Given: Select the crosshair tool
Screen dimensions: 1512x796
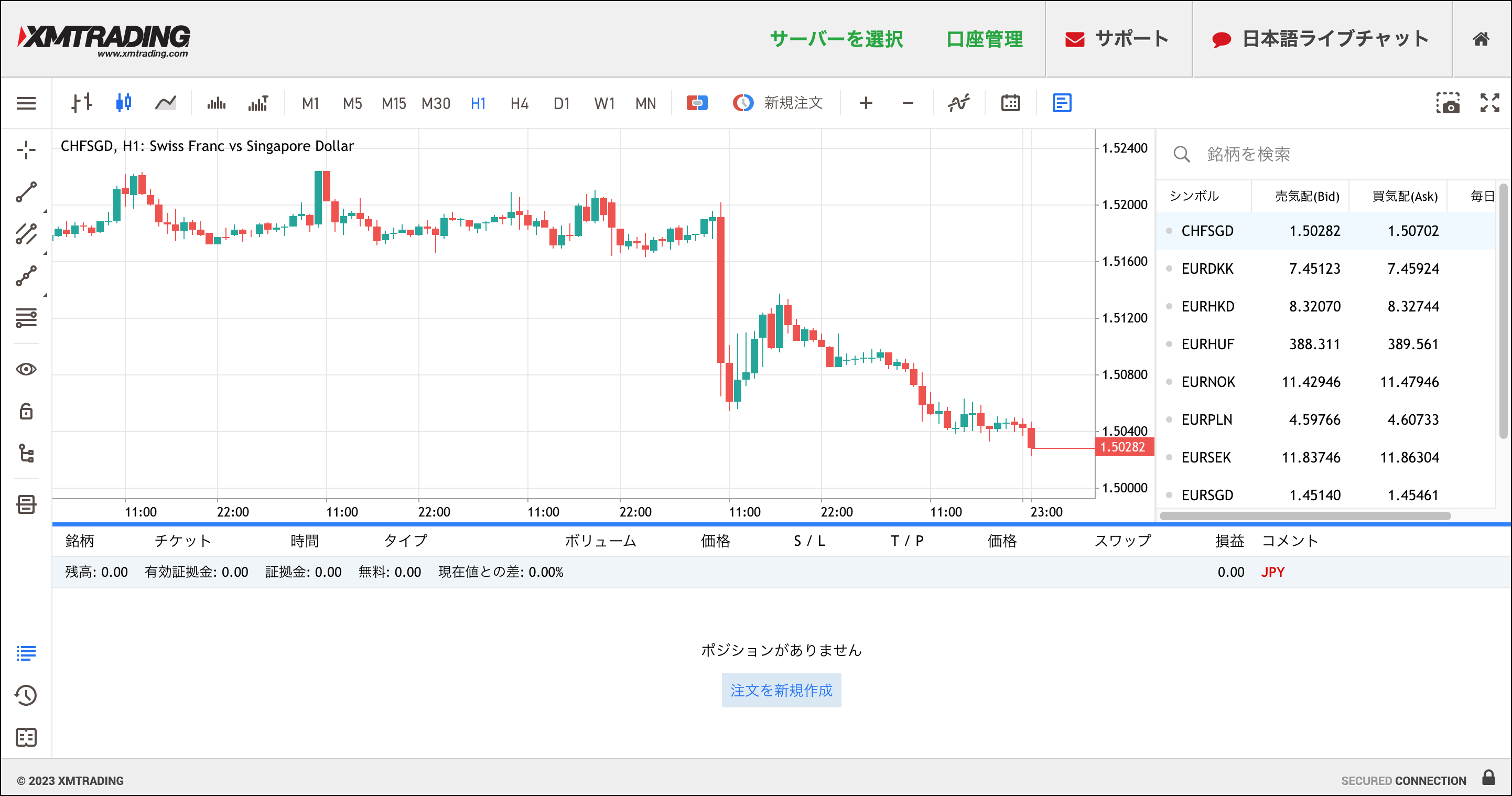Looking at the screenshot, I should [25, 150].
